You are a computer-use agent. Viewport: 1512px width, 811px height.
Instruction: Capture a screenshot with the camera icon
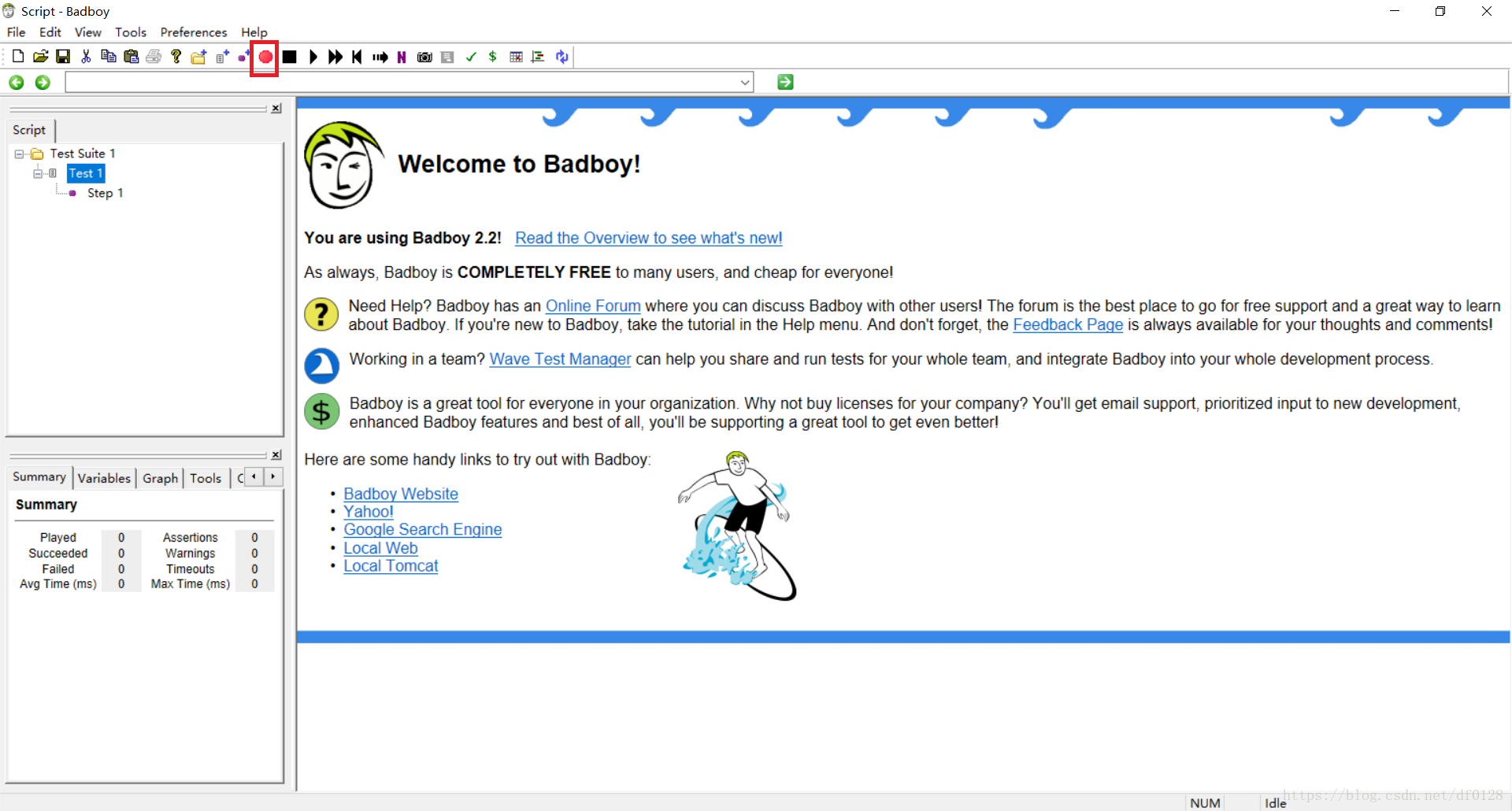tap(424, 57)
